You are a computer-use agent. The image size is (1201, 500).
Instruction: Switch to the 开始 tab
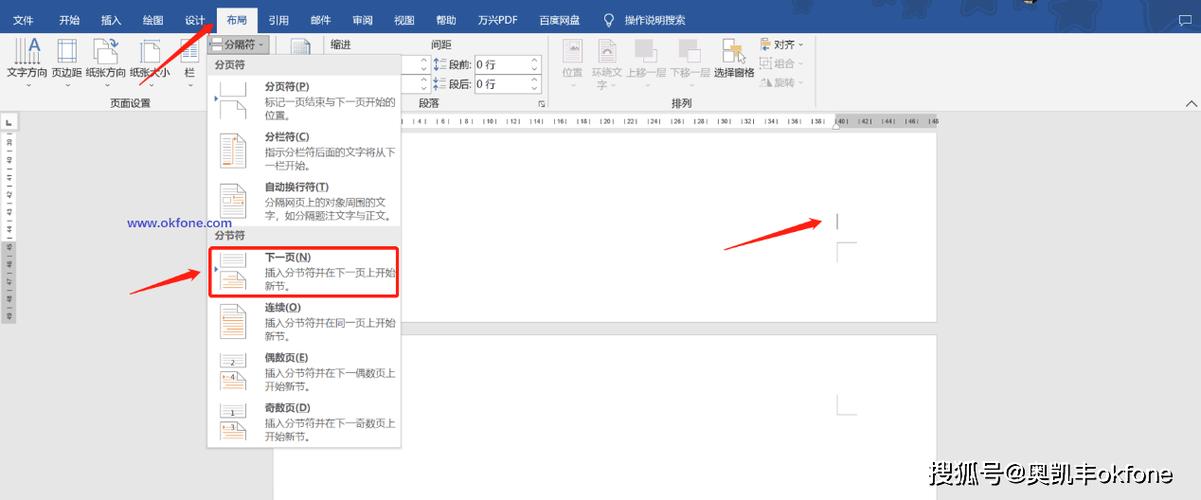pyautogui.click(x=69, y=20)
